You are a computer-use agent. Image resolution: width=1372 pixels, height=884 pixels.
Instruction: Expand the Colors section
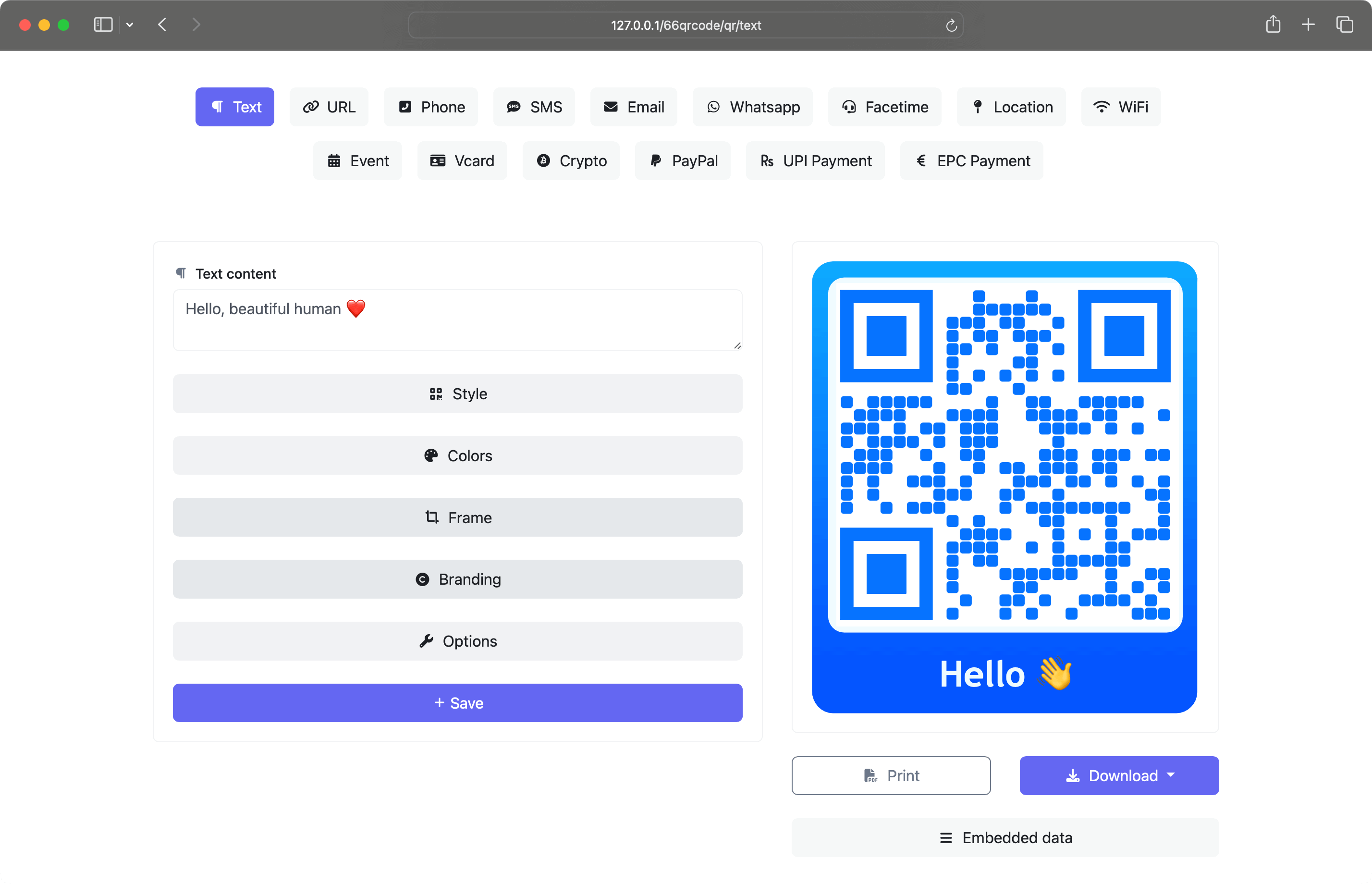[x=457, y=456]
